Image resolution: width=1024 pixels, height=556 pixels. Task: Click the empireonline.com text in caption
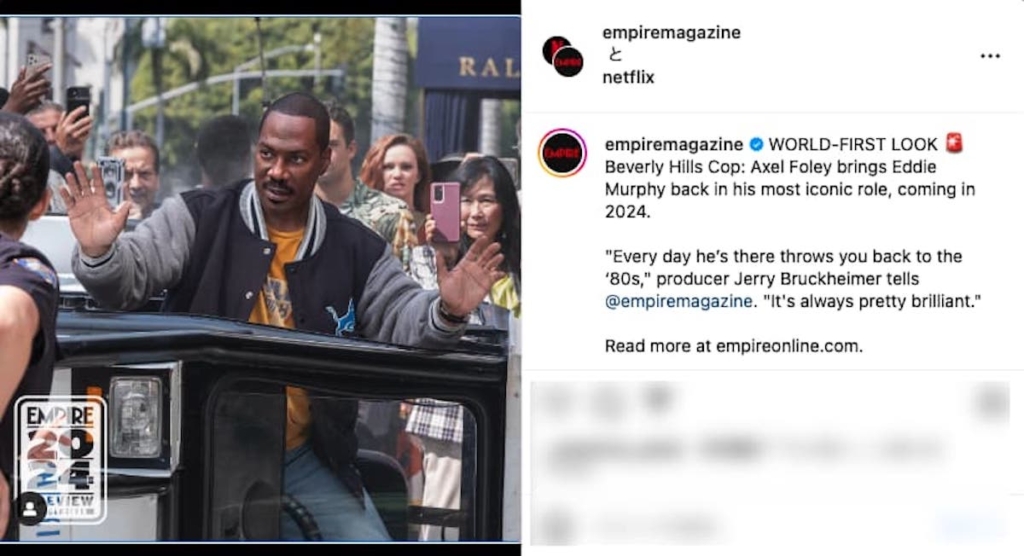[788, 346]
